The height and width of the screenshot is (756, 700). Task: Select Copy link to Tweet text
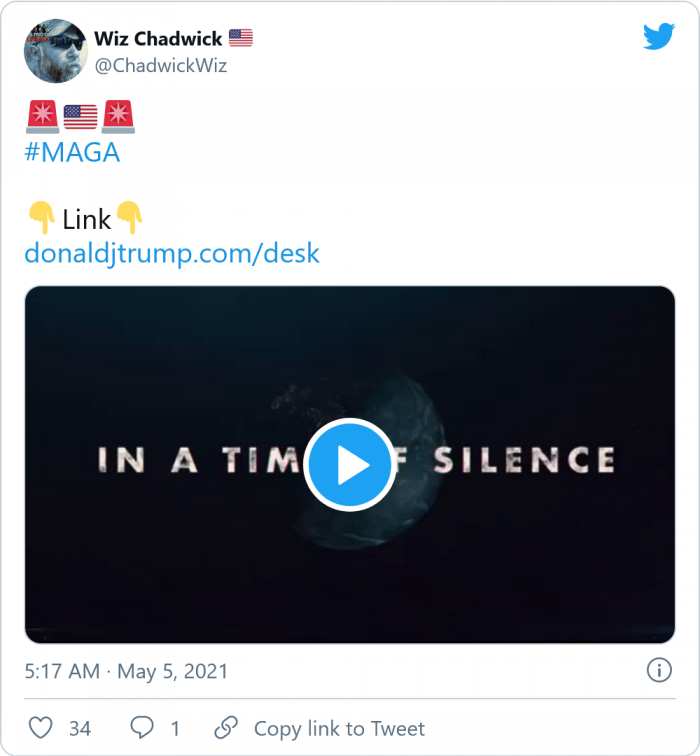tap(339, 728)
